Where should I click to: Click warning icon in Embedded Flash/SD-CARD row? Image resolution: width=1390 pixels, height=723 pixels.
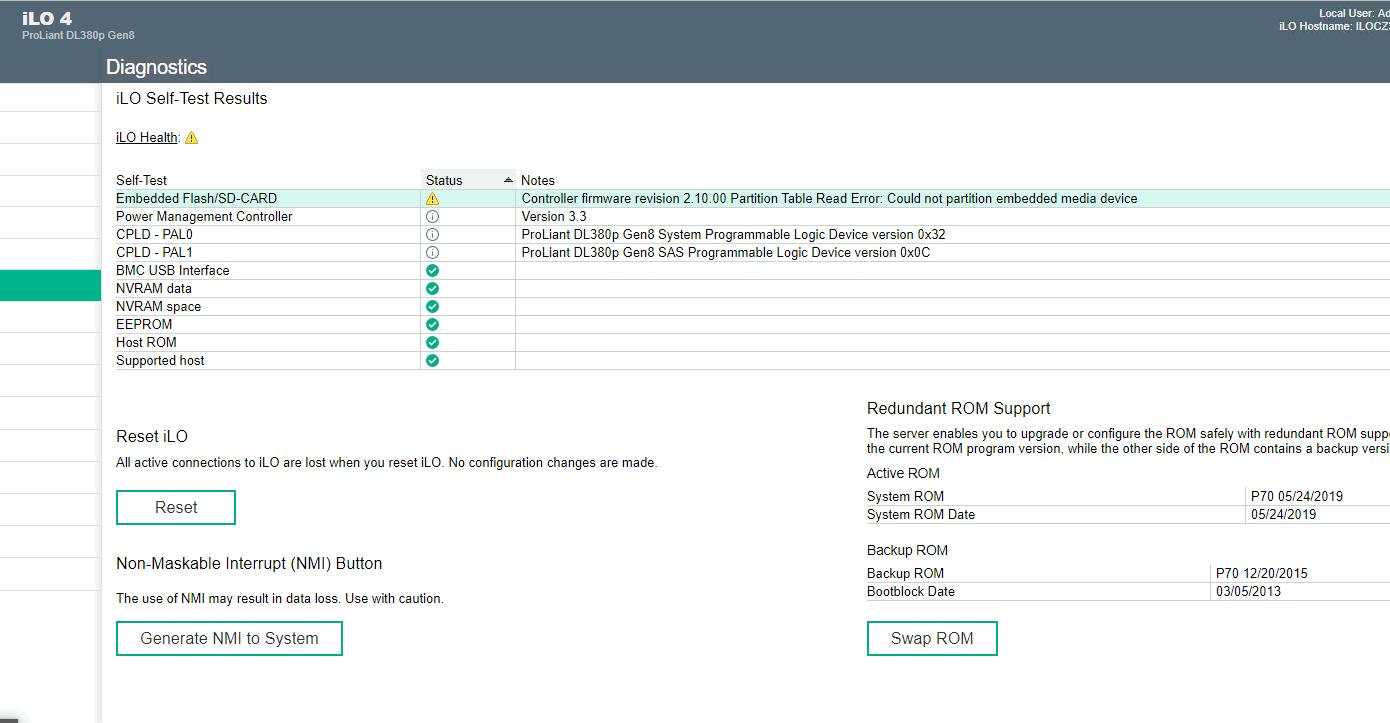[433, 199]
